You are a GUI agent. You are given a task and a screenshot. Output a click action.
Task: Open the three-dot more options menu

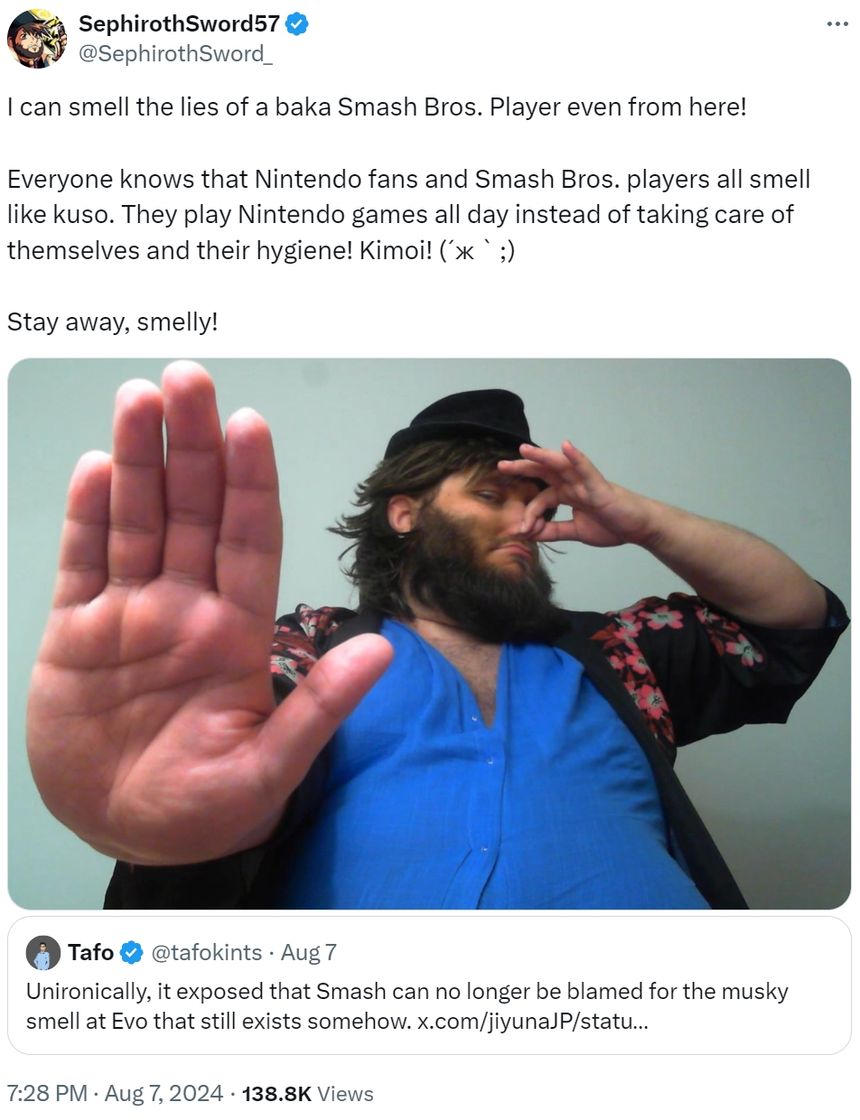pyautogui.click(x=837, y=24)
